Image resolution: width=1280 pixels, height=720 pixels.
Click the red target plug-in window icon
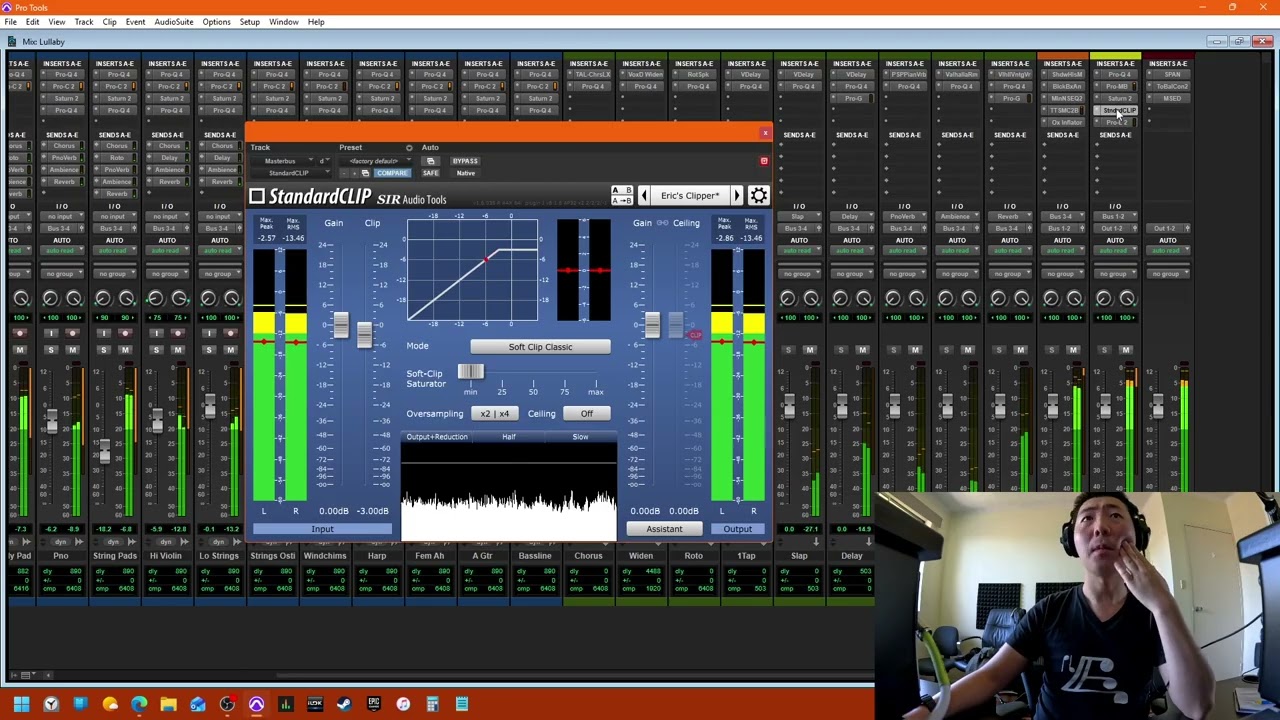point(764,161)
